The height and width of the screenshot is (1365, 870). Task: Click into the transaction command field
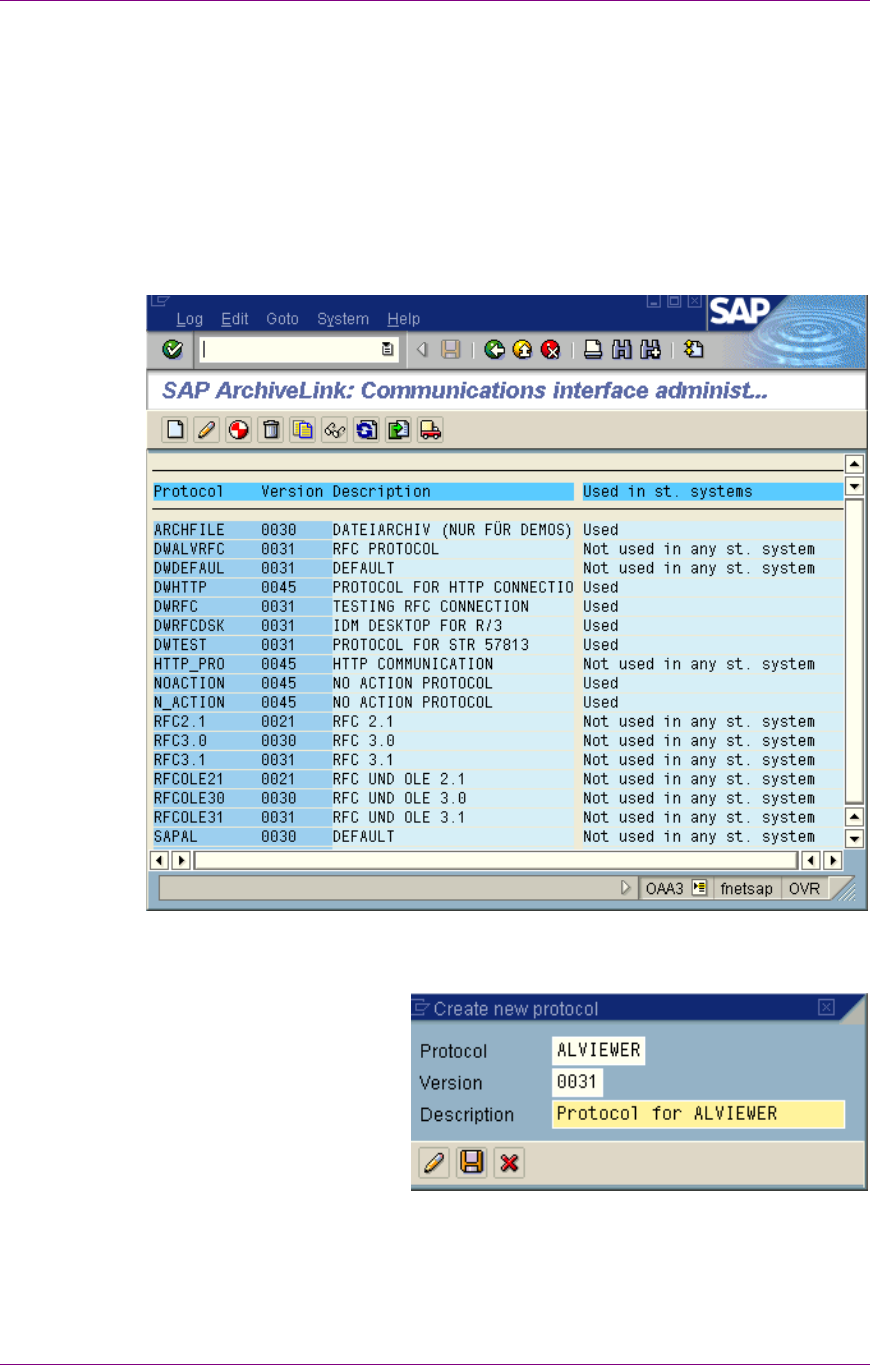pos(288,350)
